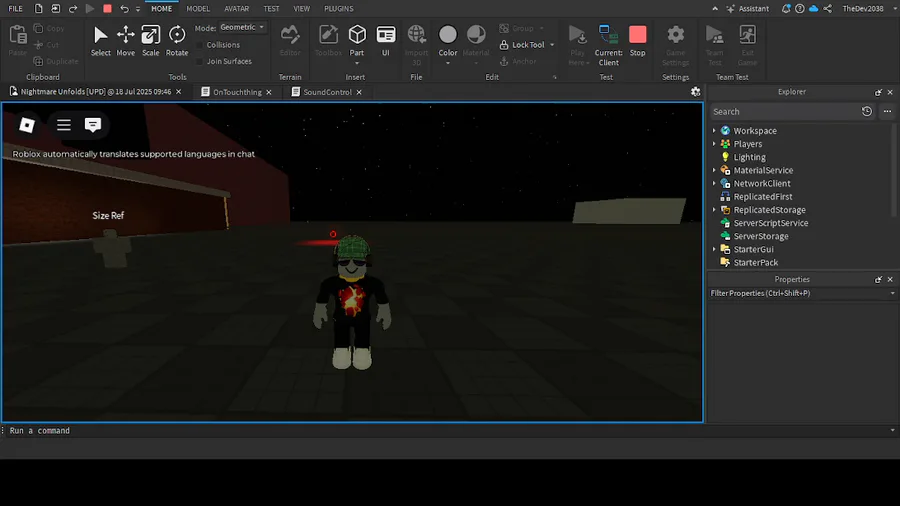The width and height of the screenshot is (900, 506).
Task: Expand the Part dropdown arrow
Action: pyautogui.click(x=357, y=63)
